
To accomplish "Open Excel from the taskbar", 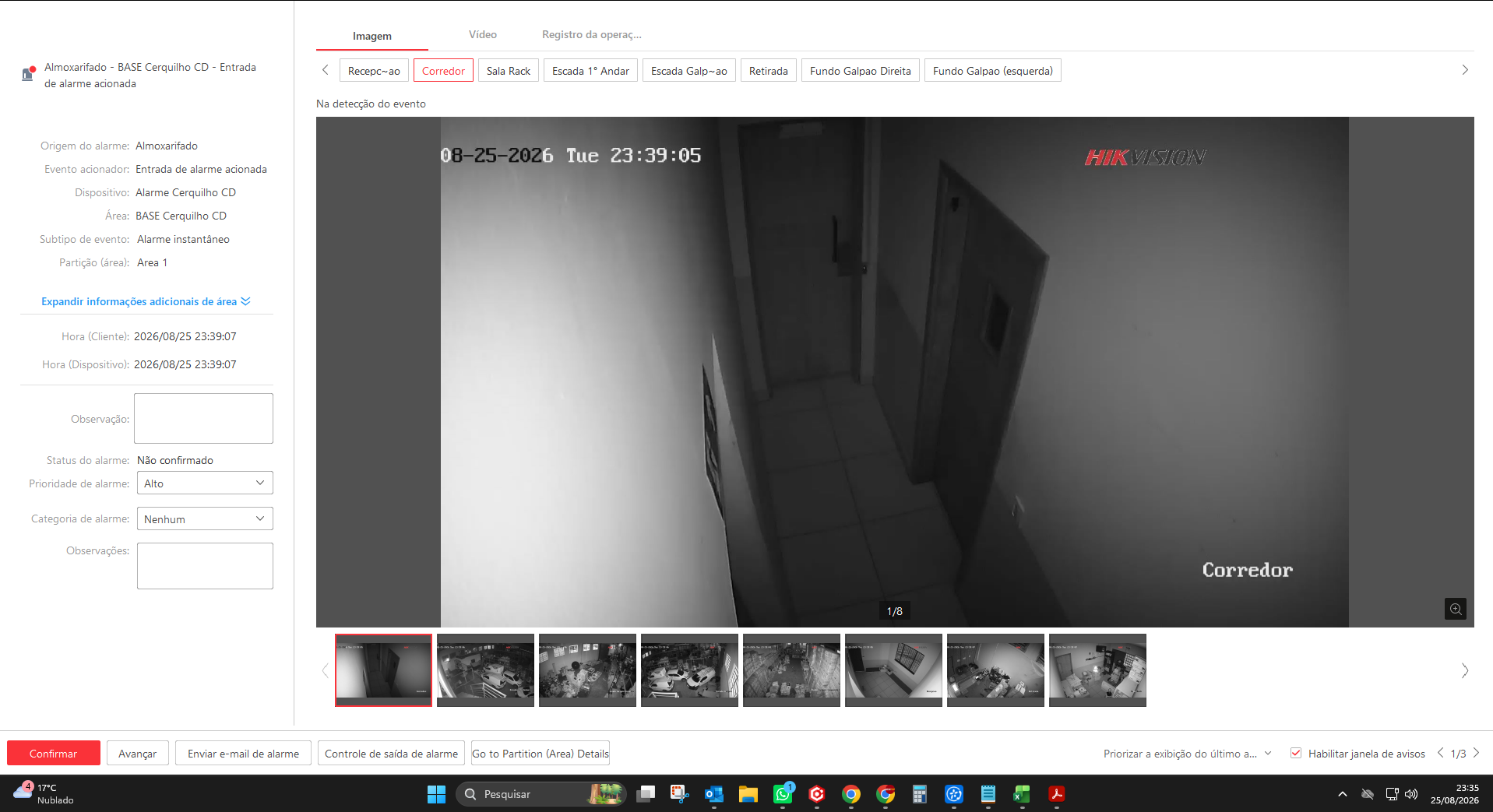I will coord(1023,794).
